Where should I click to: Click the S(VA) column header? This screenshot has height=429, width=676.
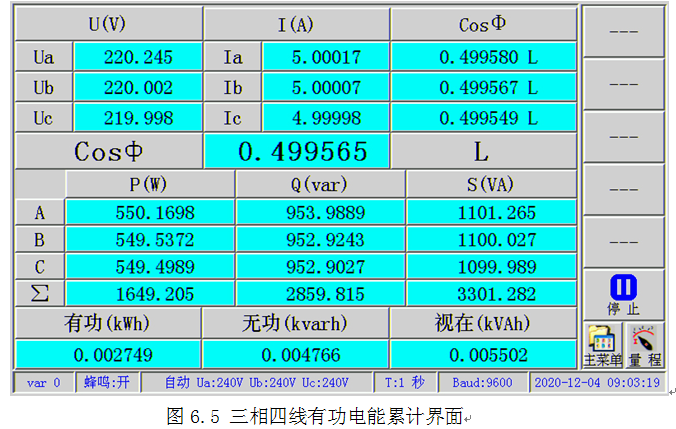tap(491, 184)
